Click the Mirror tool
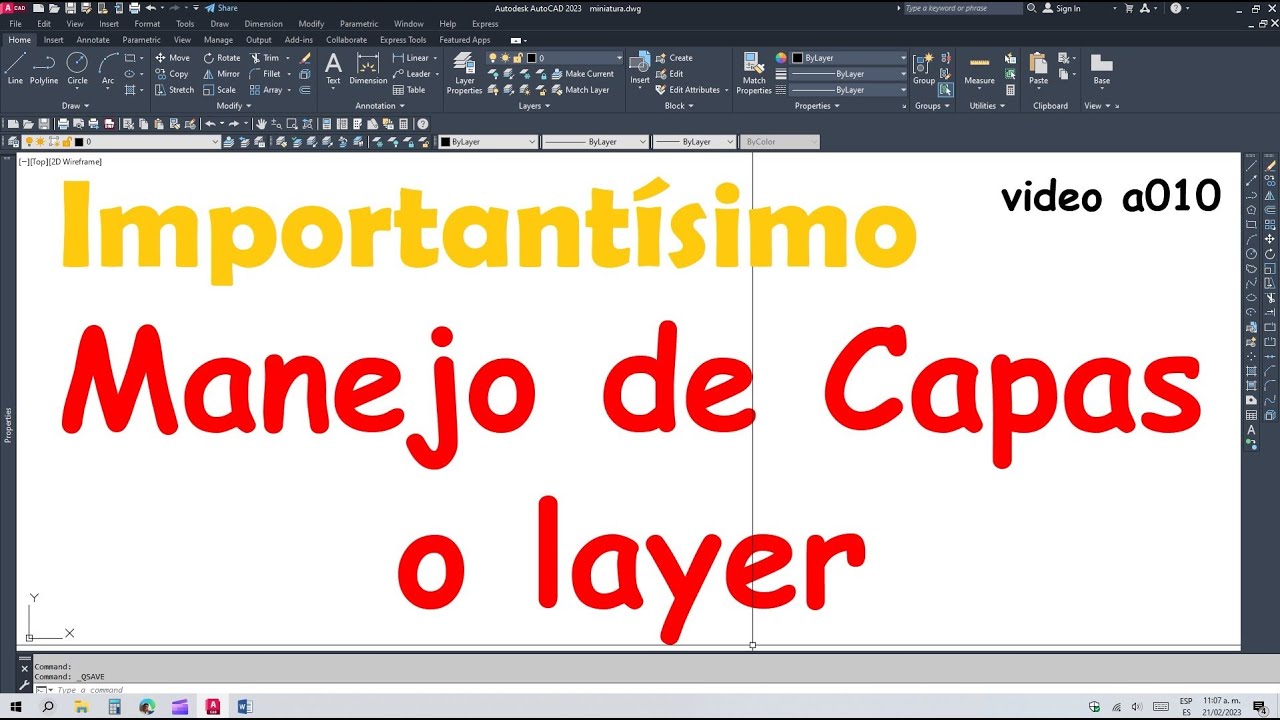This screenshot has height=720, width=1280. point(222,74)
